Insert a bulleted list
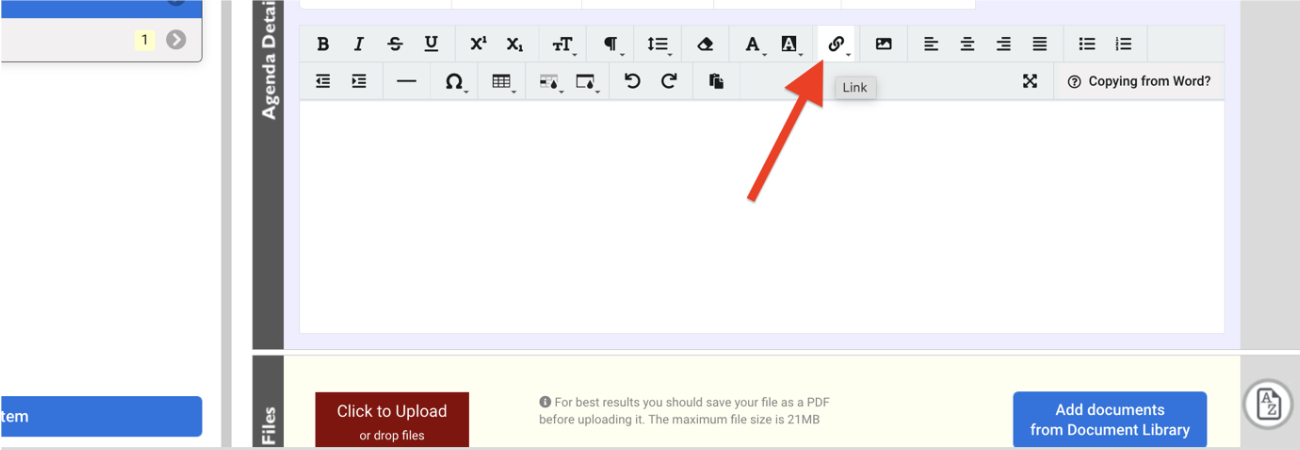The height and width of the screenshot is (450, 1300). pos(1087,44)
